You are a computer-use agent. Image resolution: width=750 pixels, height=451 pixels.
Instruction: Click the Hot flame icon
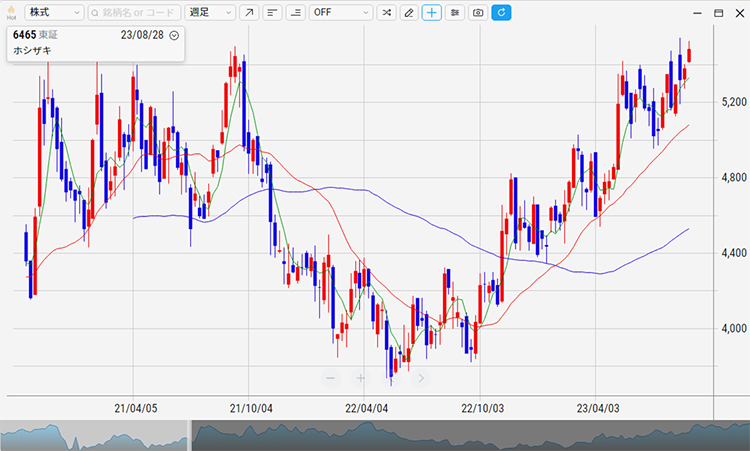(11, 12)
